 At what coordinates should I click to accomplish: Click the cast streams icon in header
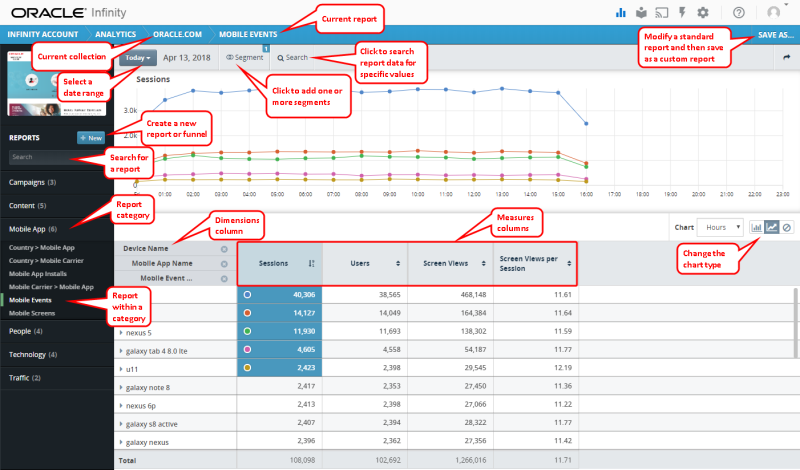tap(662, 13)
